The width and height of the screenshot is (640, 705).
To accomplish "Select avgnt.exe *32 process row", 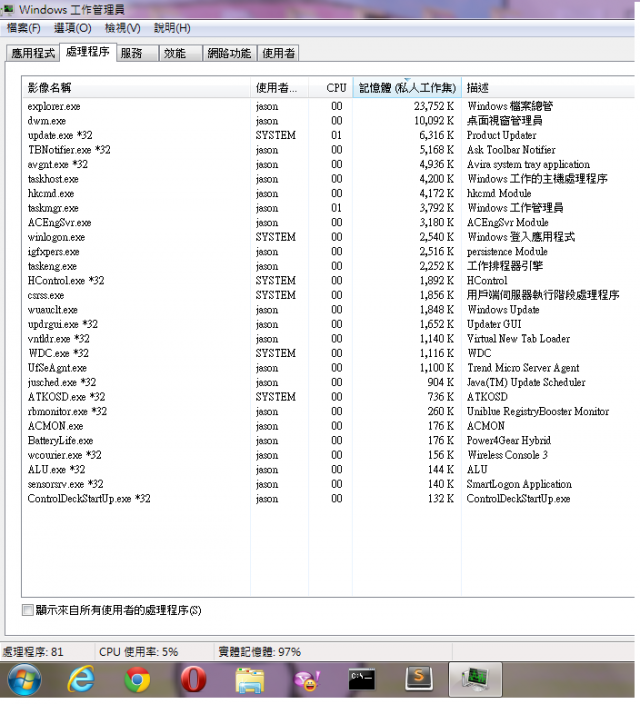I will [328, 165].
